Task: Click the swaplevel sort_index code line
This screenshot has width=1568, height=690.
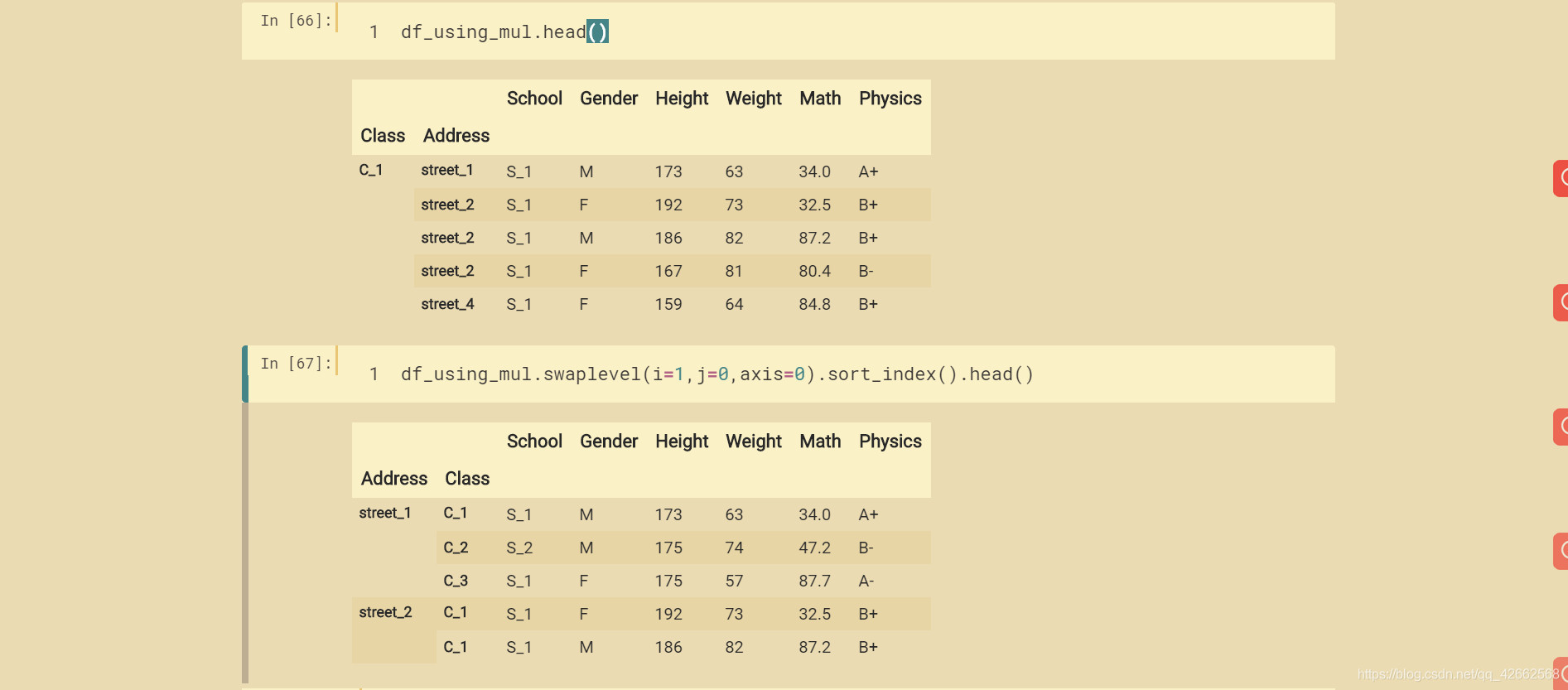Action: click(x=717, y=374)
